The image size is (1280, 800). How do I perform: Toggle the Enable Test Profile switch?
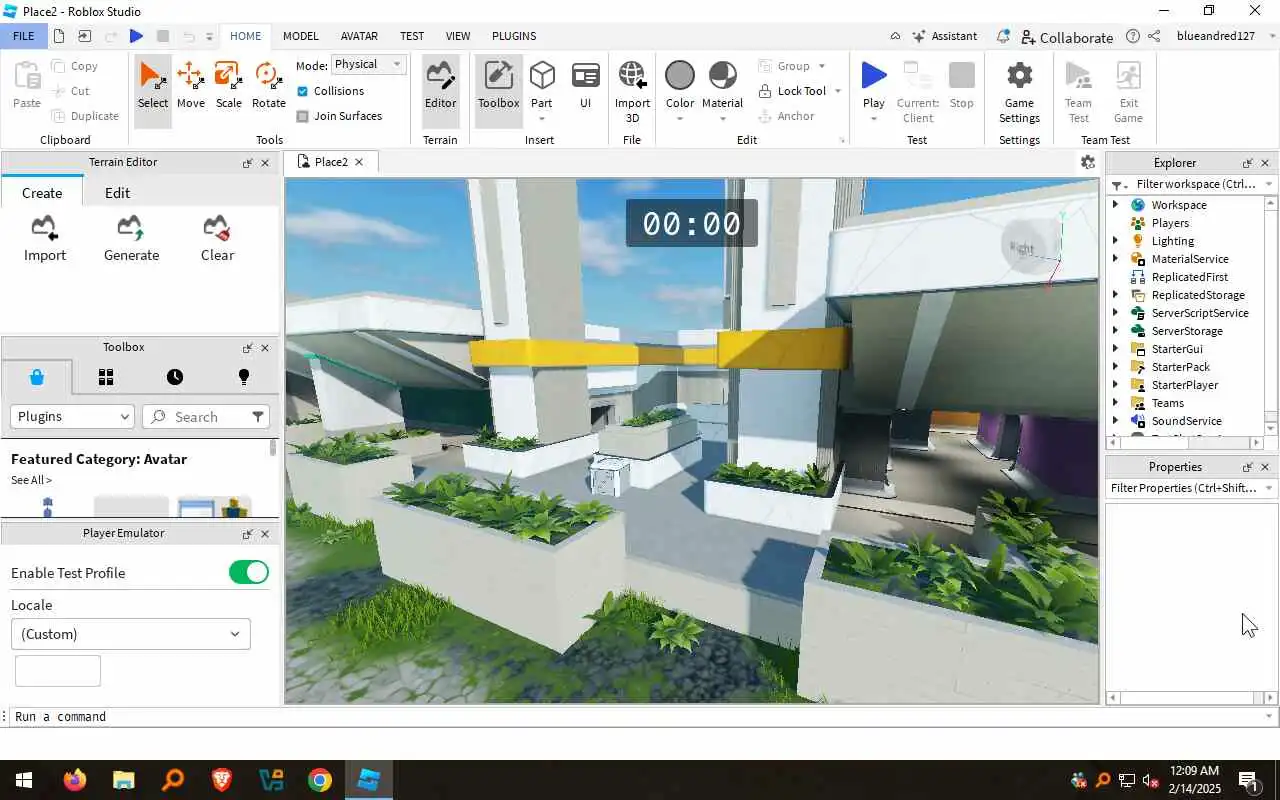tap(249, 572)
